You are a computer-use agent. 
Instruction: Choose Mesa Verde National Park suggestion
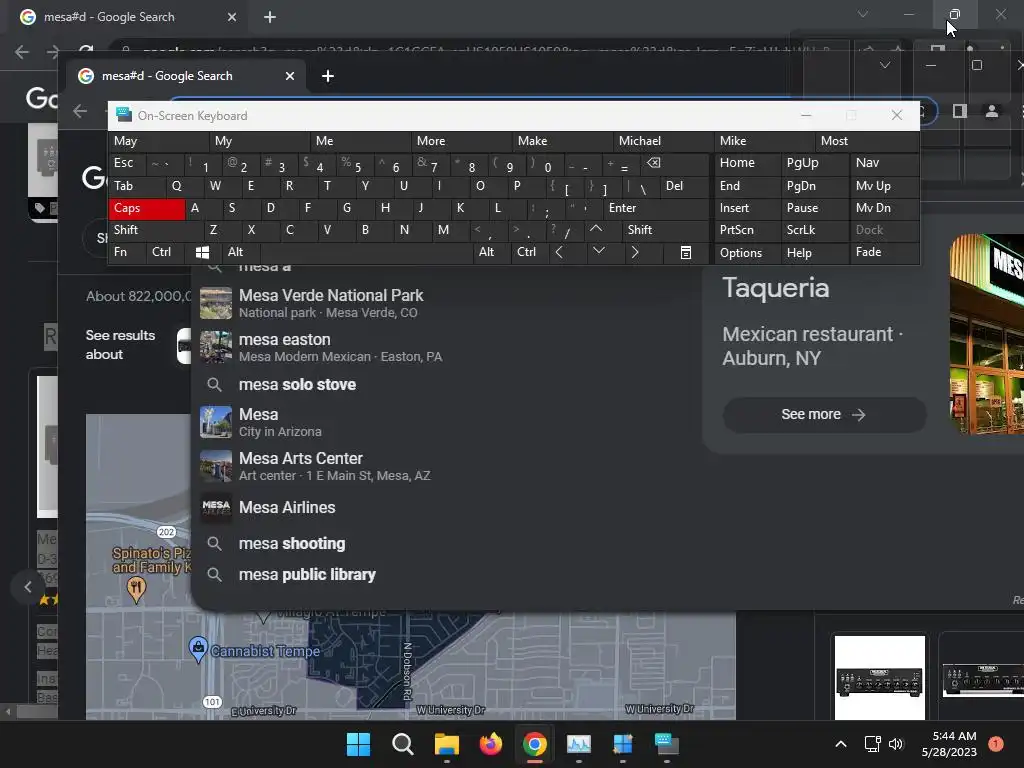coord(444,304)
